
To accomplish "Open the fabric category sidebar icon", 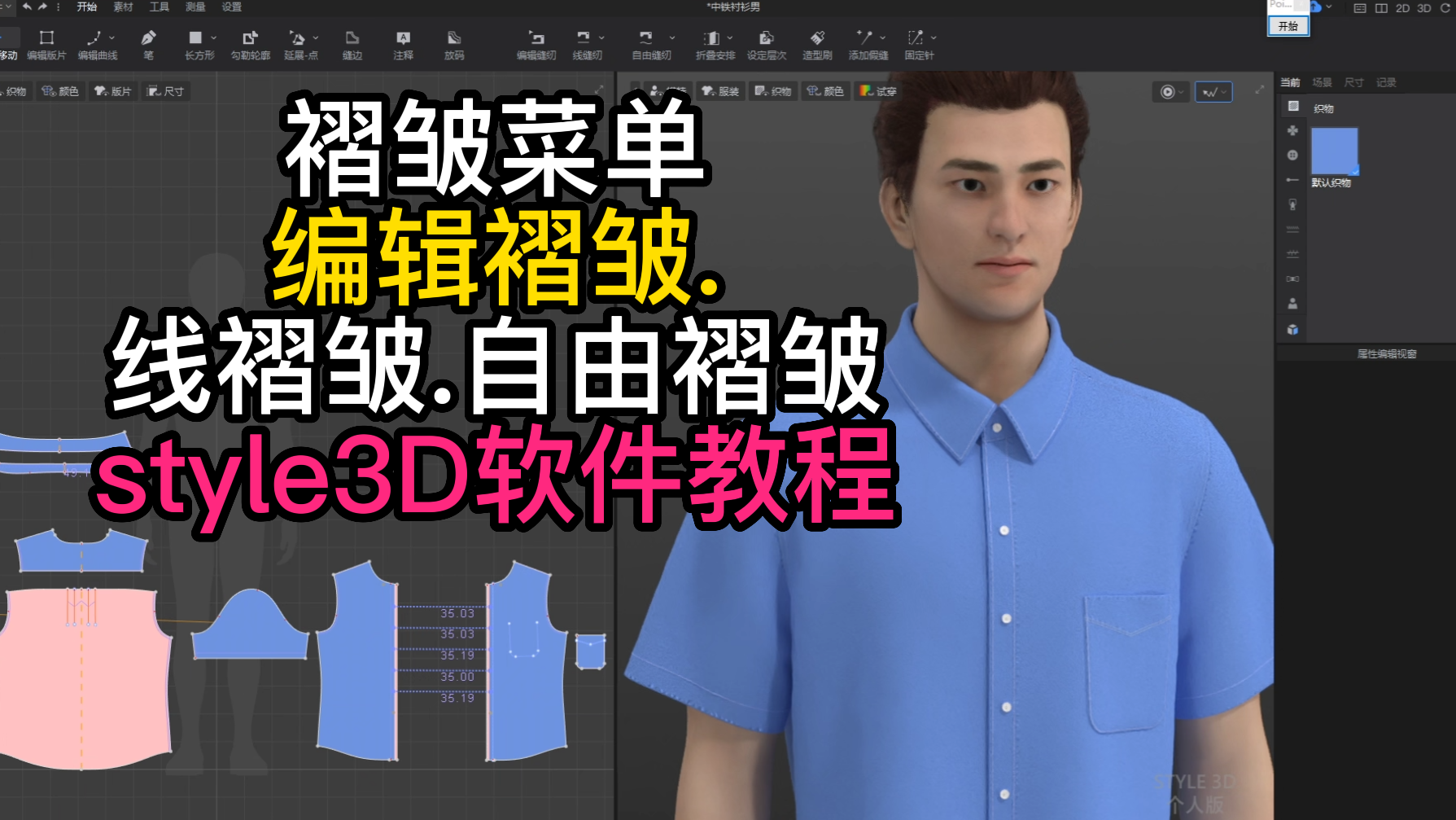I will (x=1292, y=107).
